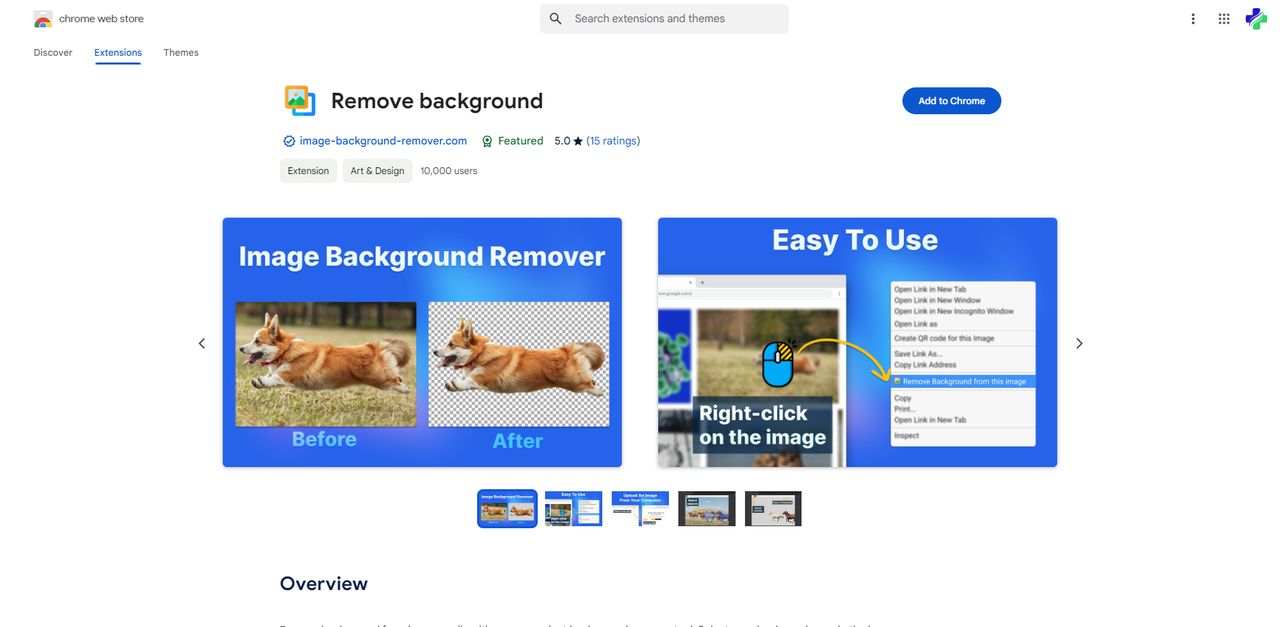The height and width of the screenshot is (627, 1280).
Task: Click the Remove background extension logo
Action: click(300, 101)
